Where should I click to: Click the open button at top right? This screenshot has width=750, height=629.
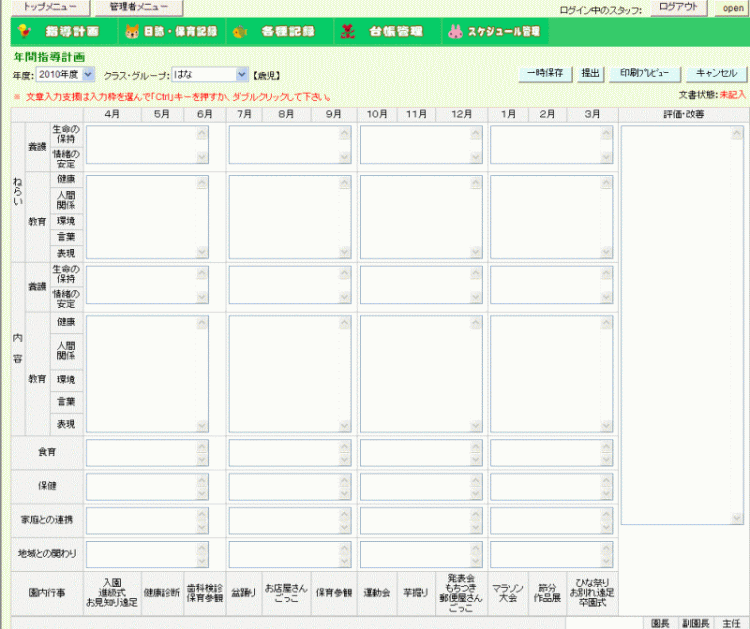click(732, 8)
